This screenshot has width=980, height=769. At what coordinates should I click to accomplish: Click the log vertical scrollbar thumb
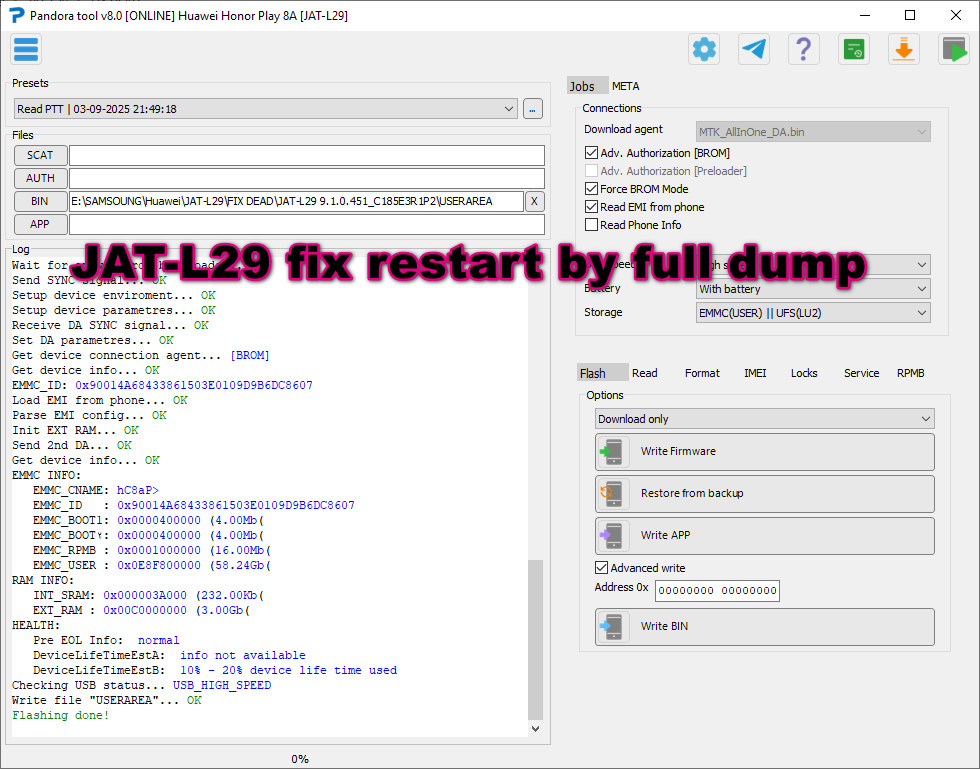(x=536, y=640)
